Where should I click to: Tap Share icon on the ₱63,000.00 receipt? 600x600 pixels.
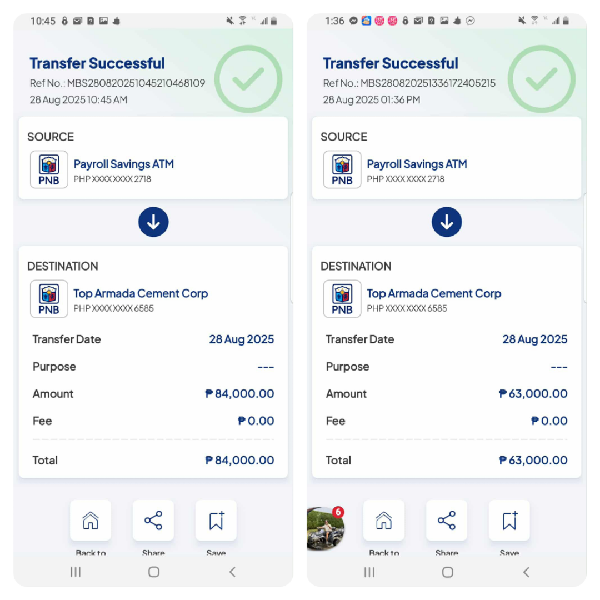[446, 521]
